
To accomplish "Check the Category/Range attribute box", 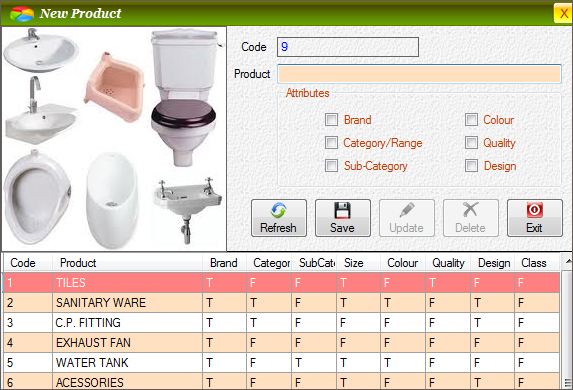I will (331, 143).
